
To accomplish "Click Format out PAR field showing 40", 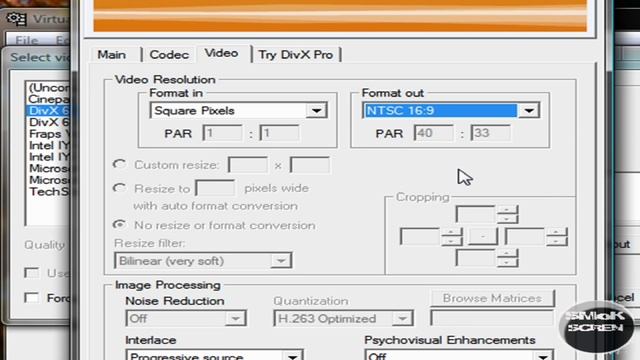I will (433, 133).
